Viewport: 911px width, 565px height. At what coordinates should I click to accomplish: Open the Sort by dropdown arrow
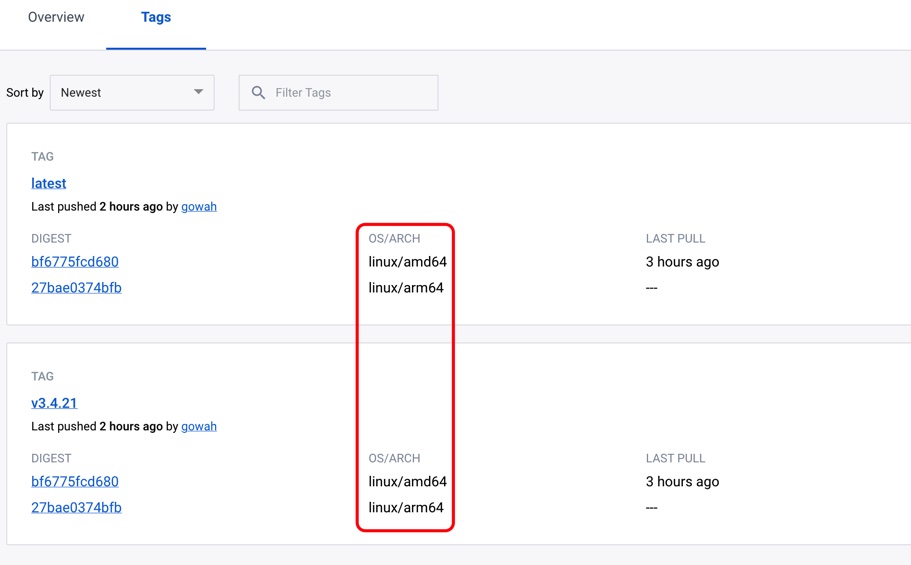pyautogui.click(x=199, y=92)
